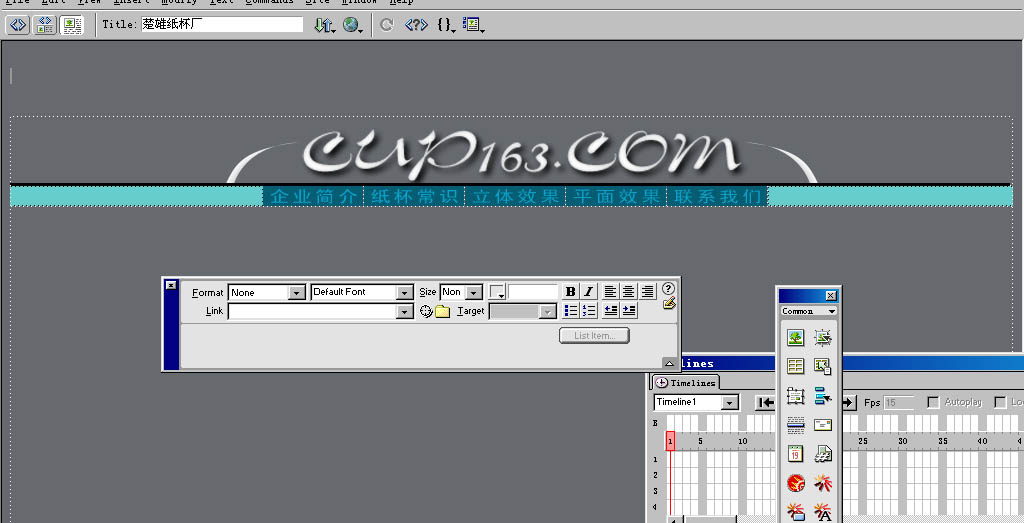Open the Common category menu in insert panel

[x=809, y=311]
